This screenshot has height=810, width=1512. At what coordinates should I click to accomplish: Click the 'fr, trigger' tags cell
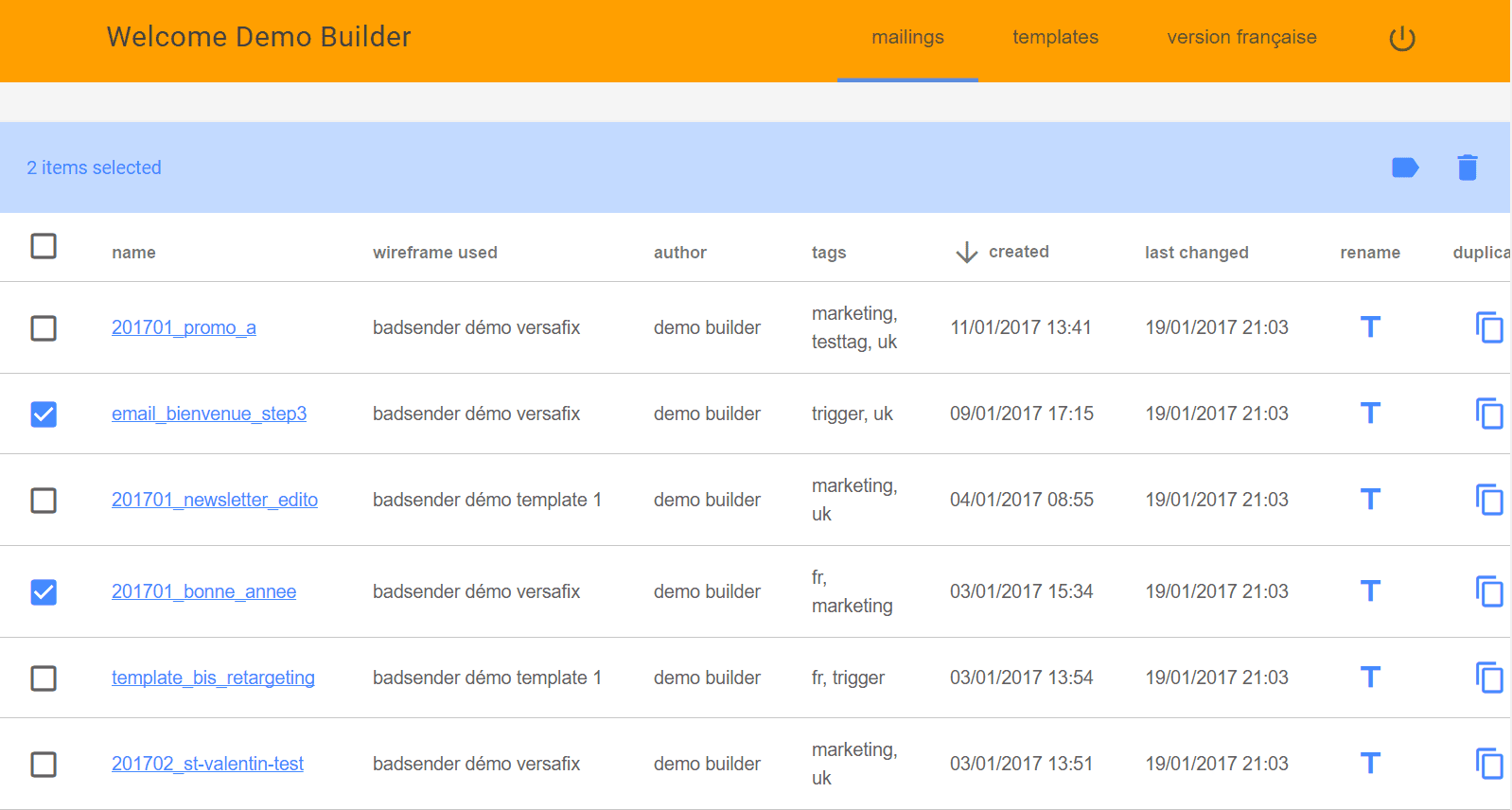point(849,678)
